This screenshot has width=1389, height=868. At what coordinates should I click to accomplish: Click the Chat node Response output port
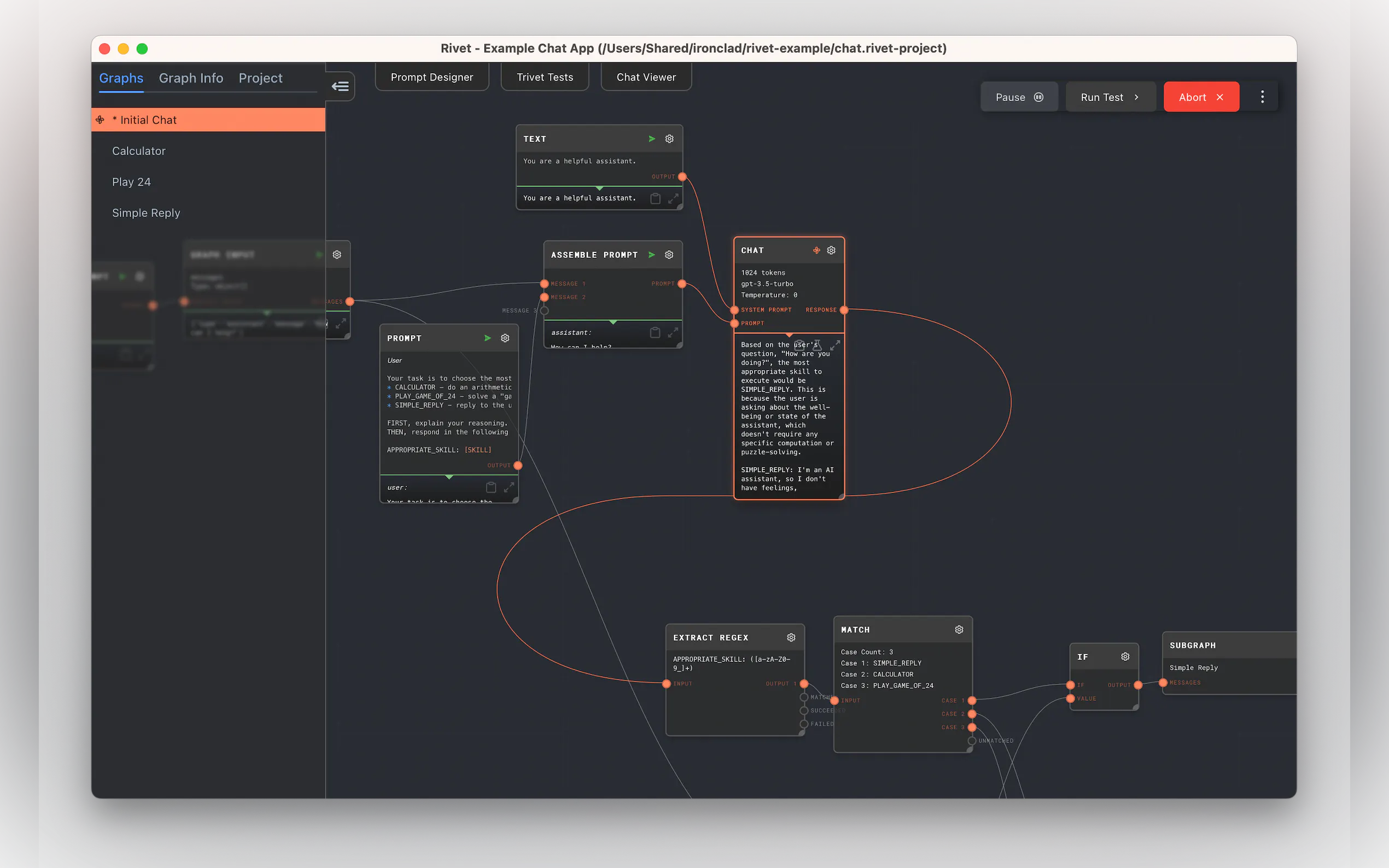click(x=843, y=310)
